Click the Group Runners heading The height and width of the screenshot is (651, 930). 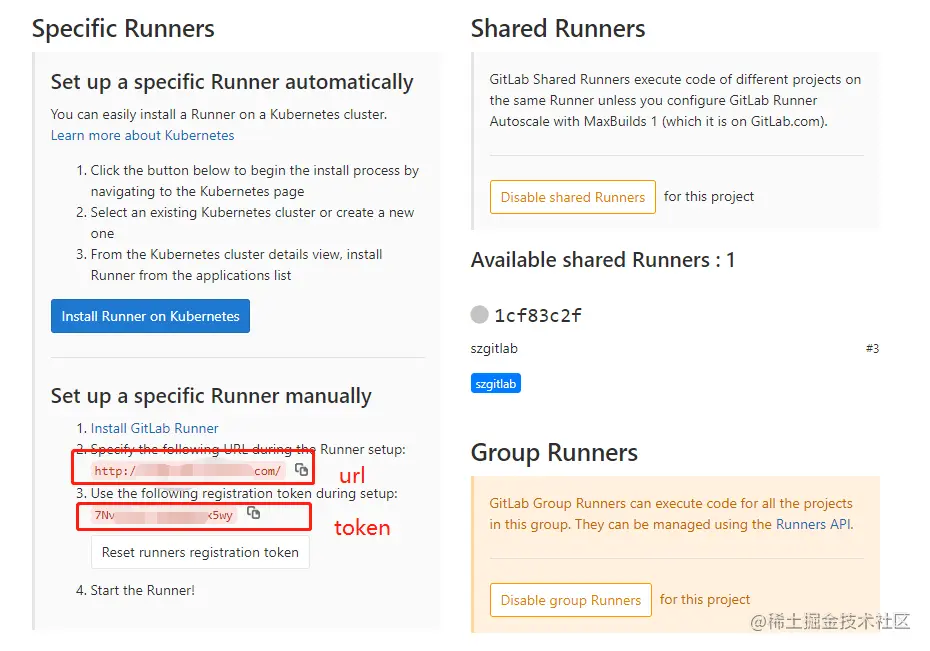pos(554,452)
